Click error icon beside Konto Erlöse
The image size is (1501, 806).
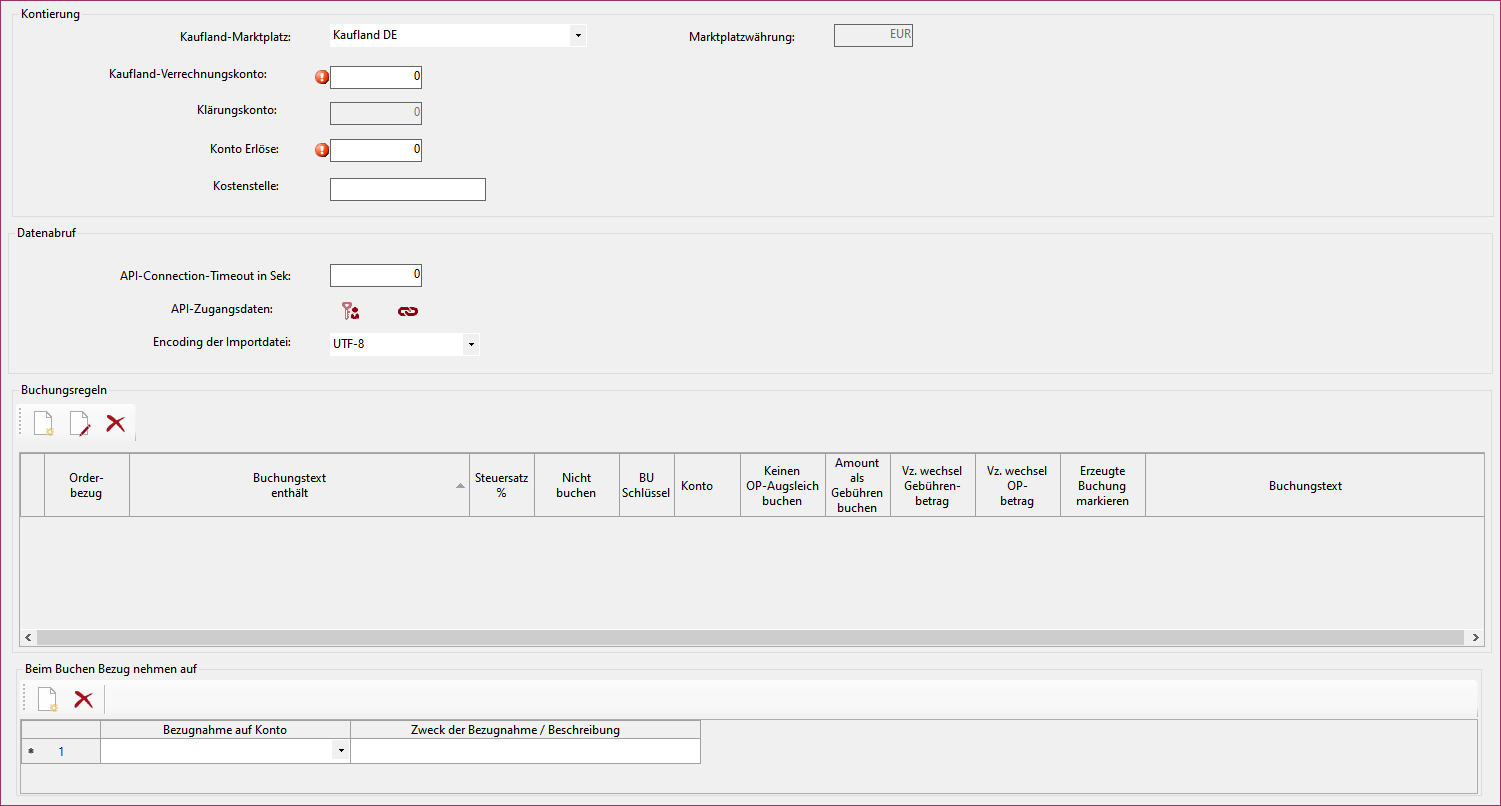322,150
